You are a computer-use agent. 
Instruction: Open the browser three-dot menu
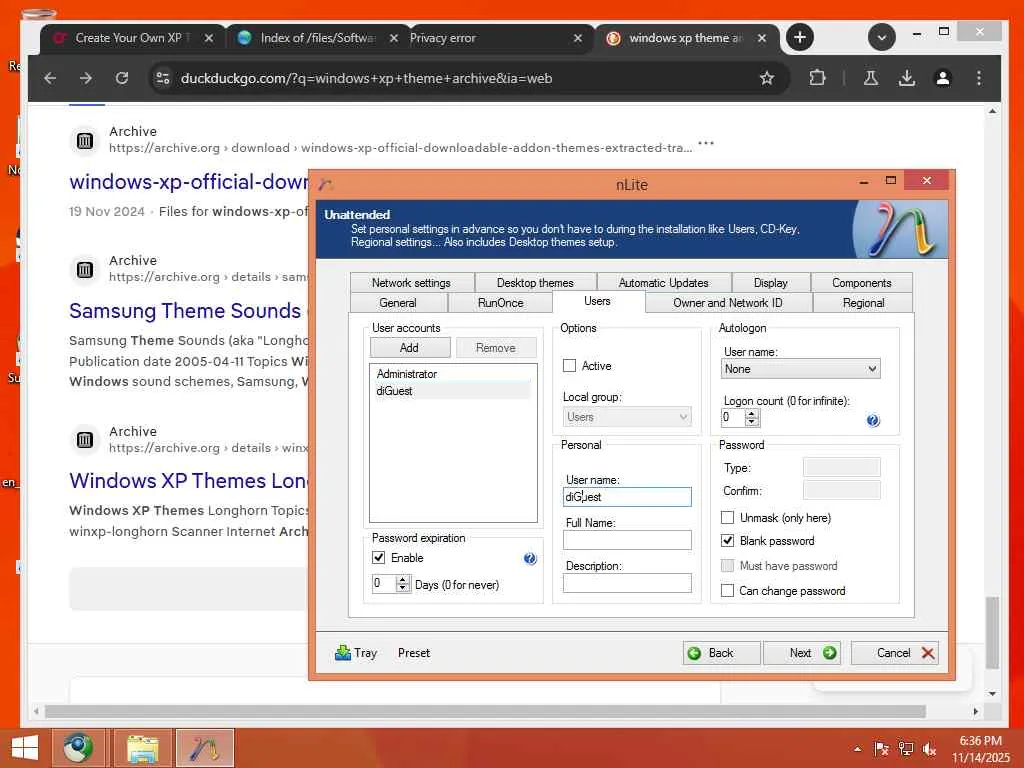[x=978, y=78]
